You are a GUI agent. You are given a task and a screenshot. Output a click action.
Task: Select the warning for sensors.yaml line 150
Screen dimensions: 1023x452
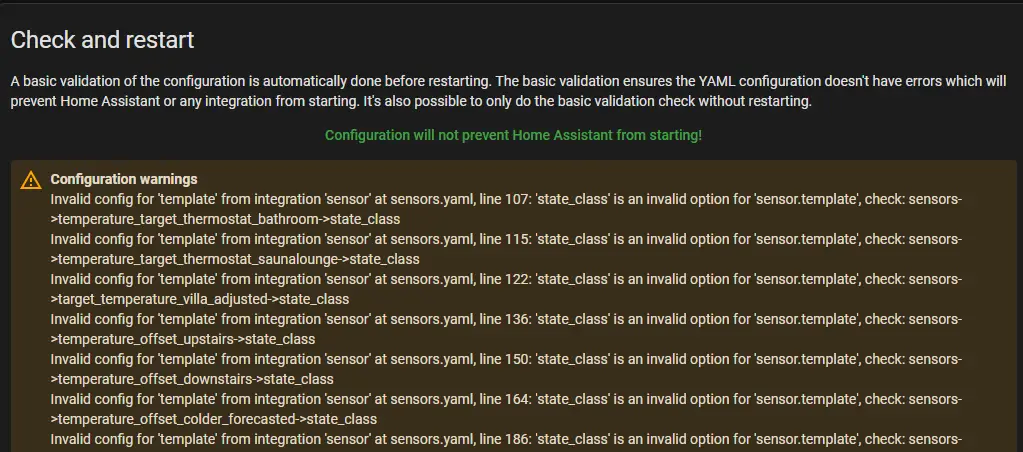tap(506, 359)
